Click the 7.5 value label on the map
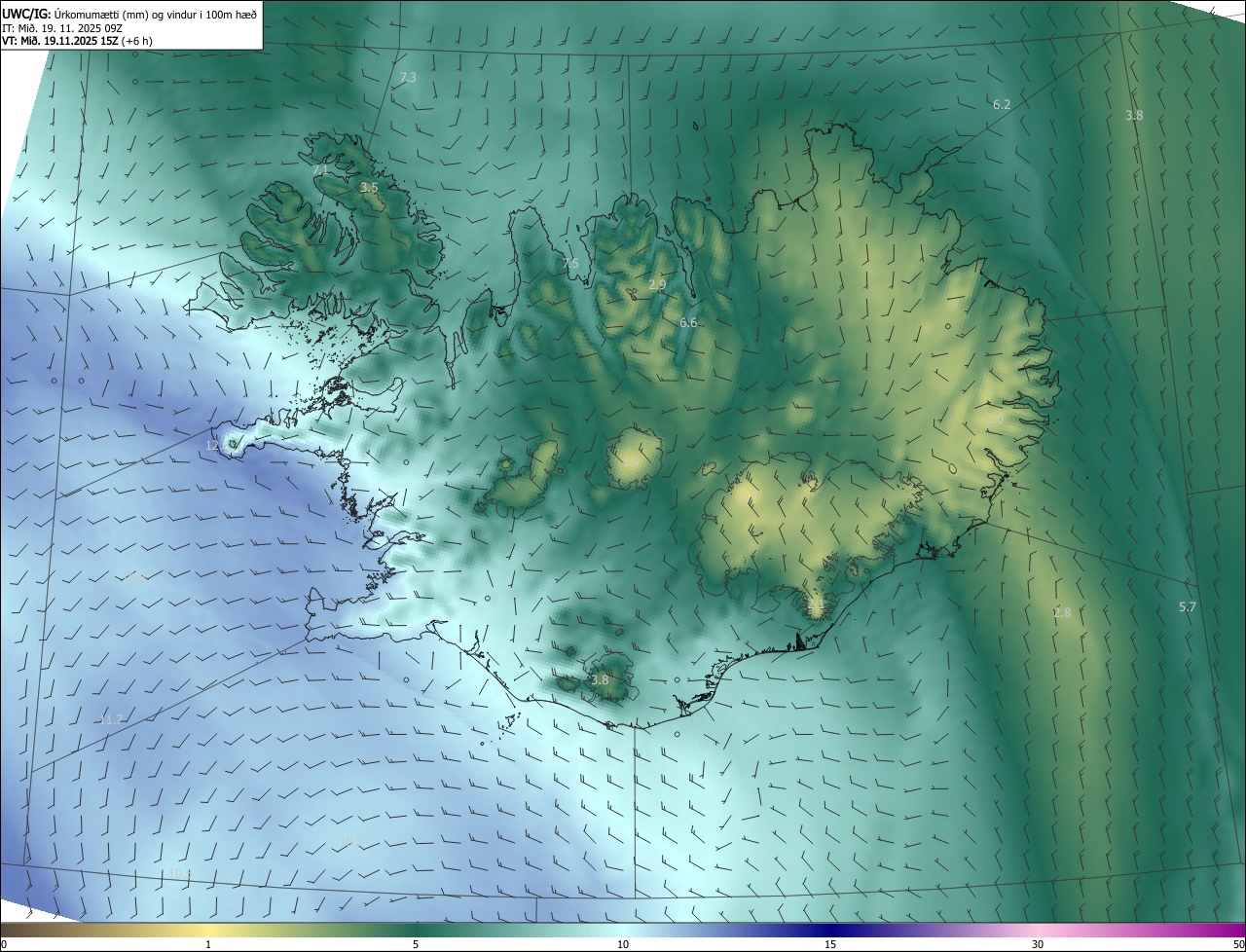The height and width of the screenshot is (952, 1246). pos(570,264)
